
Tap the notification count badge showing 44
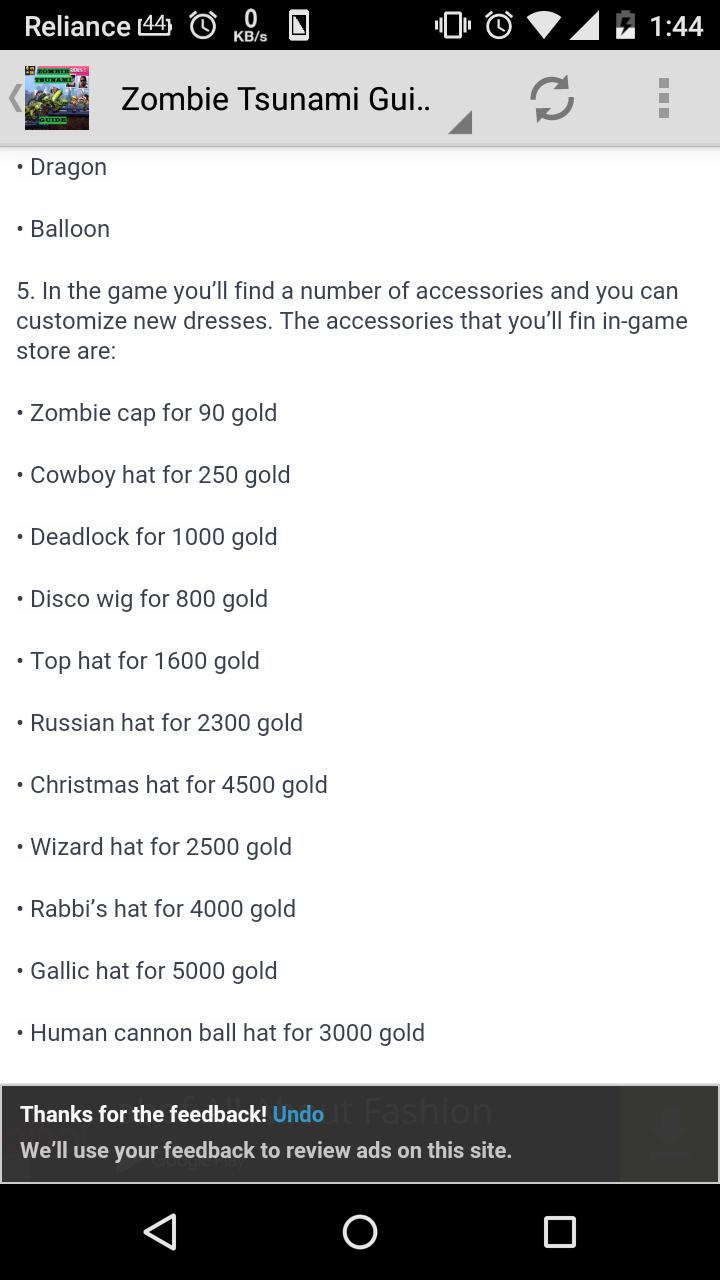[152, 22]
